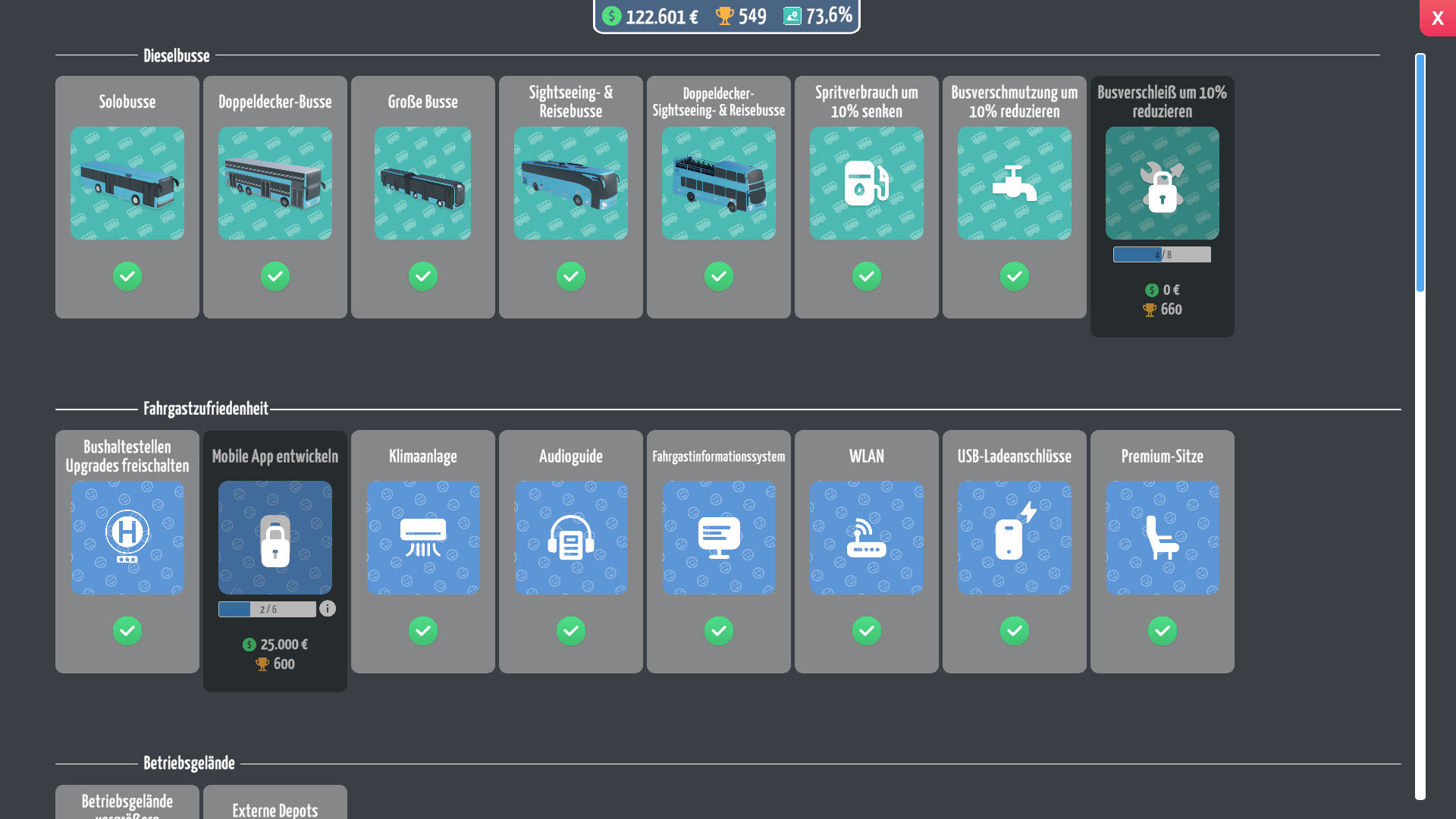Viewport: 1456px width, 819px height.
Task: Click the Busverschmutzung water tap icon
Action: 1015,184
